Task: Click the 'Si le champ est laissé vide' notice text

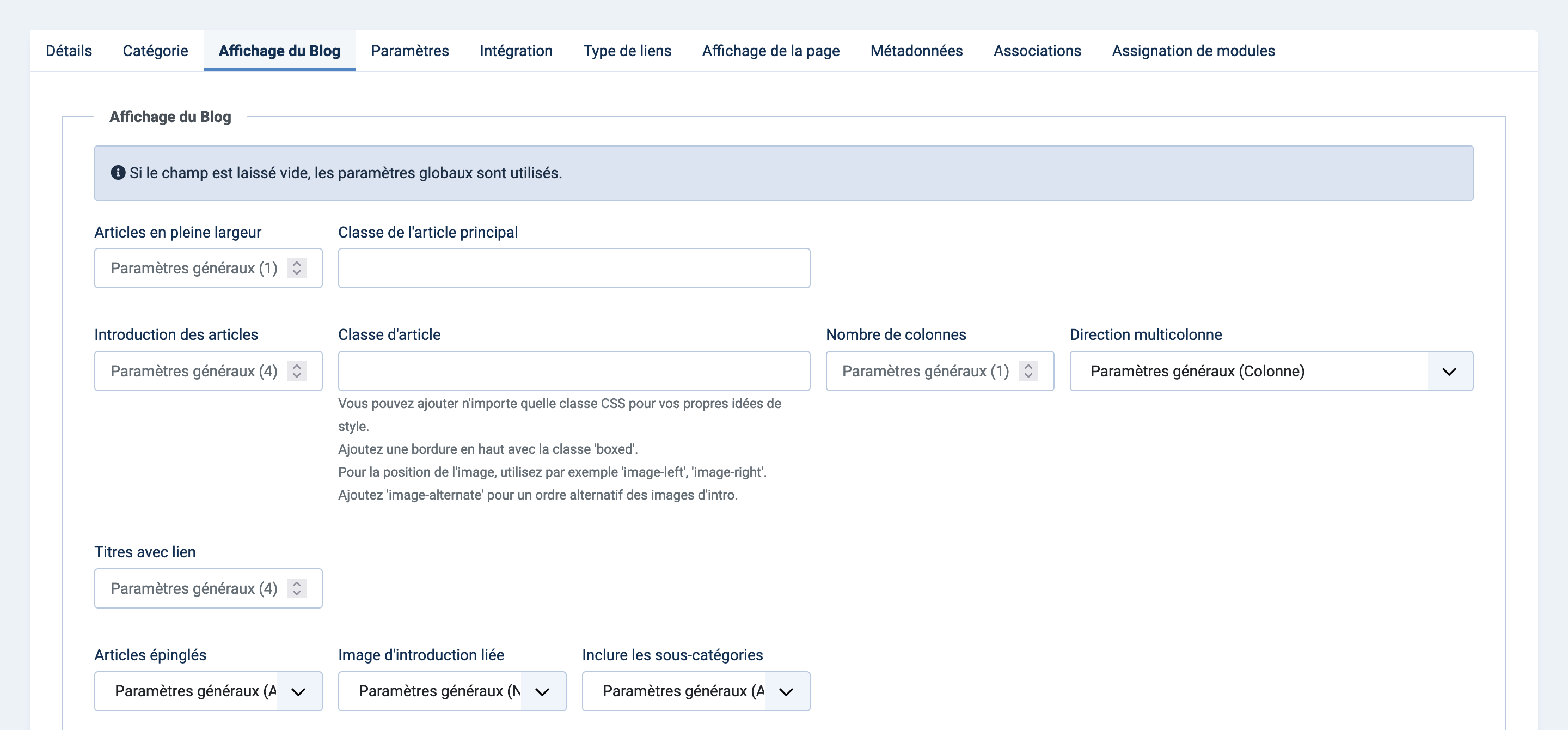Action: (x=346, y=173)
